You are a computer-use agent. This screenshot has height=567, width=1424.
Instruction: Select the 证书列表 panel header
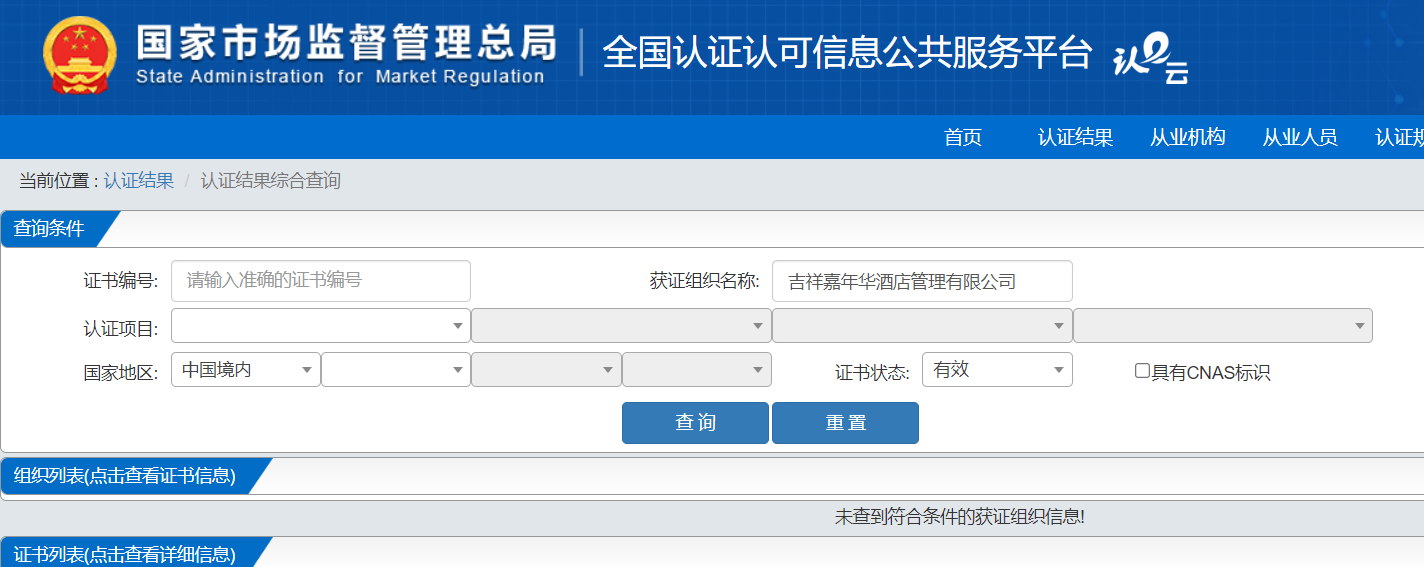(x=125, y=553)
